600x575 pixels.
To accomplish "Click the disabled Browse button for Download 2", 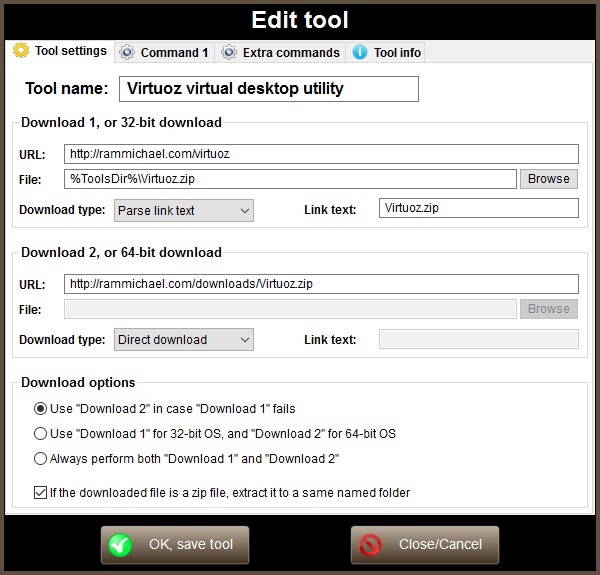I will pos(549,309).
